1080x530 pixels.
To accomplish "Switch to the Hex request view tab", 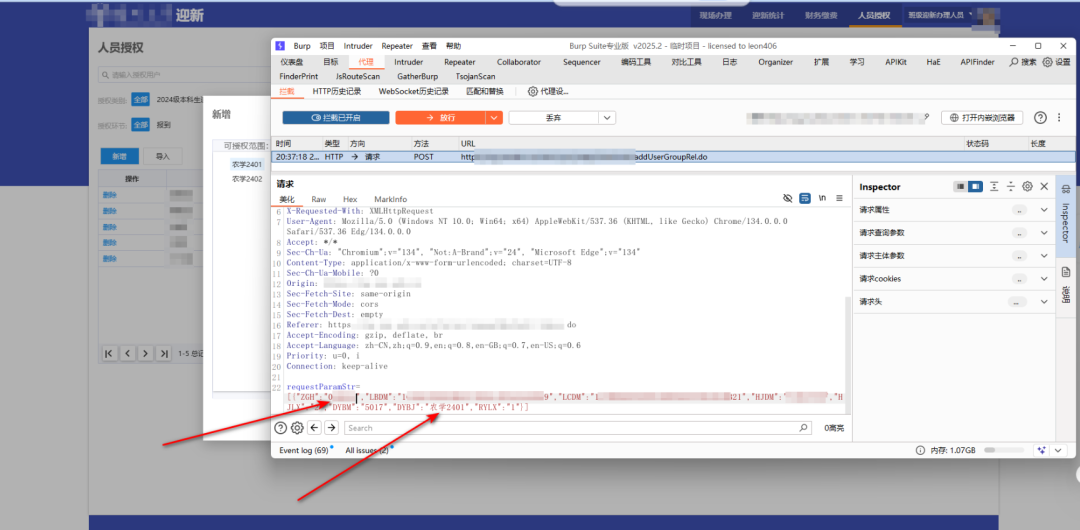I will [x=351, y=199].
